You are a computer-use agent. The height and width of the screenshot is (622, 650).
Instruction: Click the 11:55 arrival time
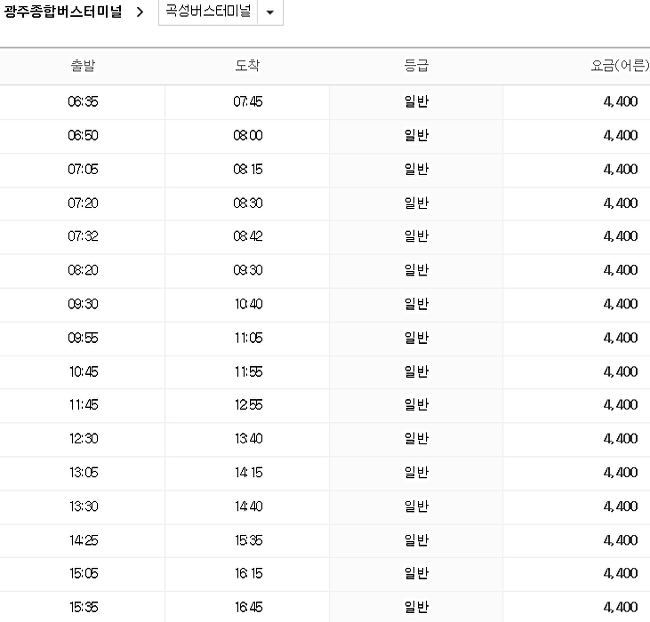click(x=249, y=372)
